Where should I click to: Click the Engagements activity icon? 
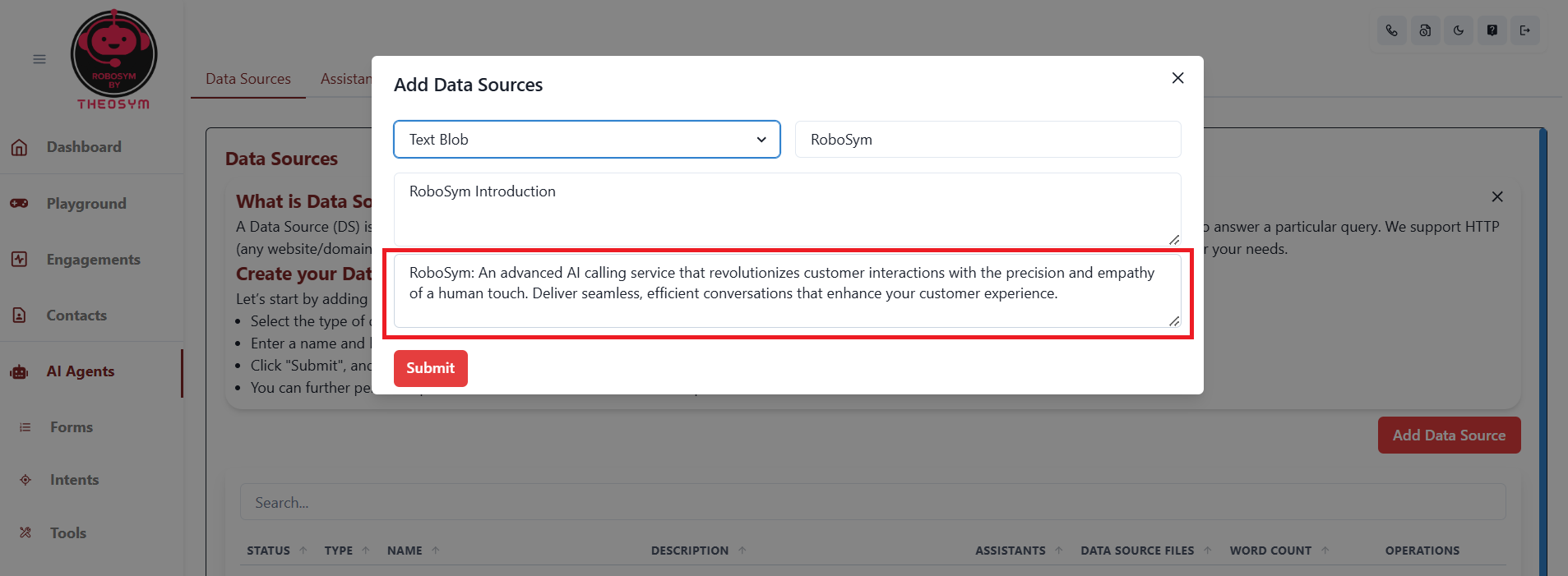(x=20, y=259)
